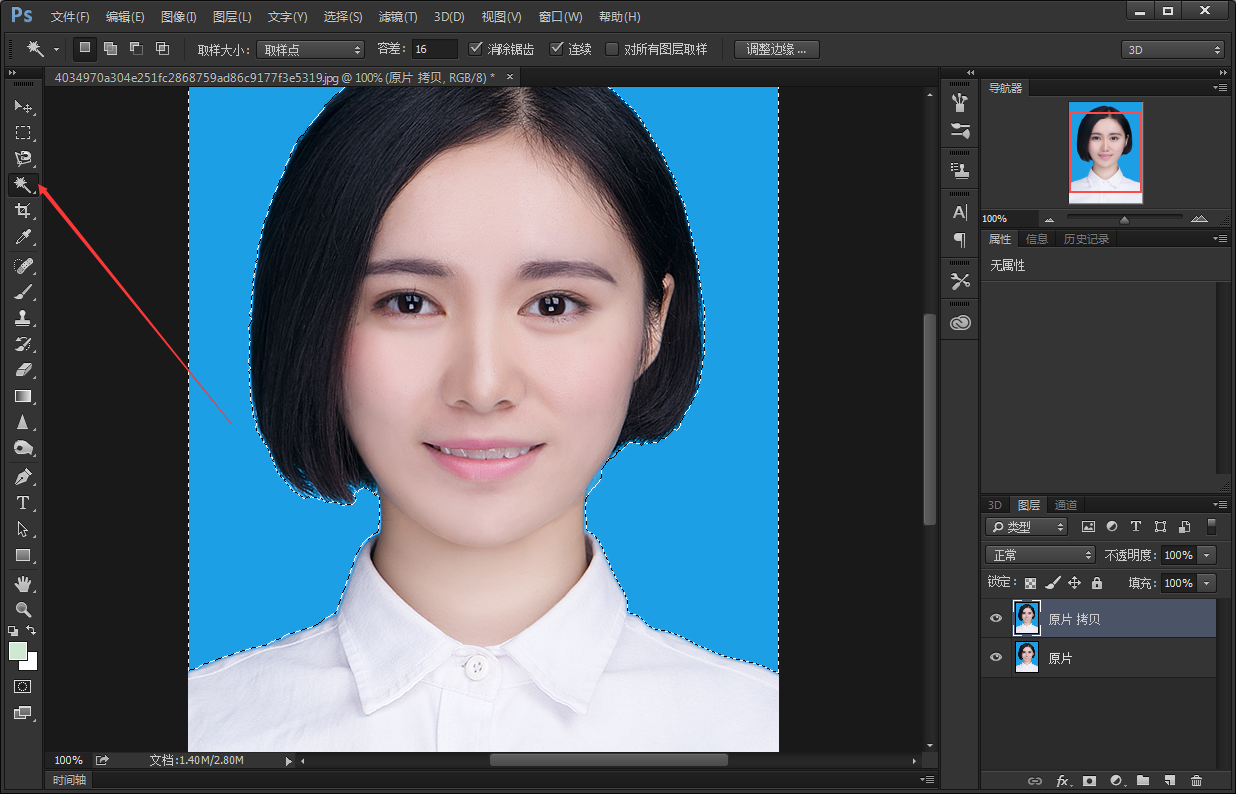The width and height of the screenshot is (1236, 794).
Task: Select the Clone Stamp tool
Action: click(x=22, y=318)
